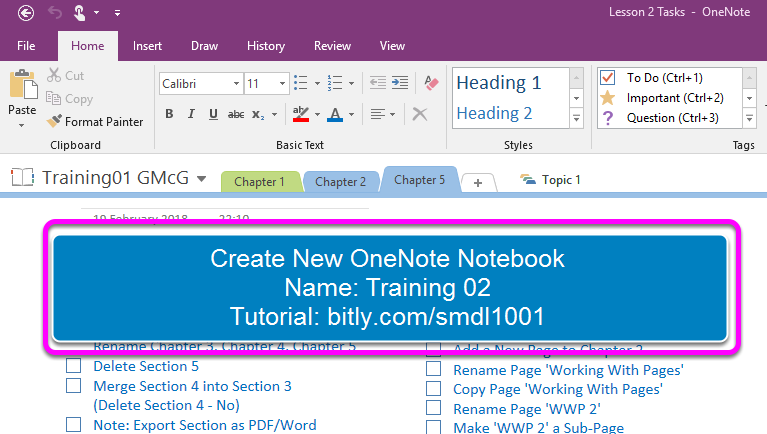The image size is (767, 434).
Task: Open the History ribbon tab
Action: (x=266, y=46)
